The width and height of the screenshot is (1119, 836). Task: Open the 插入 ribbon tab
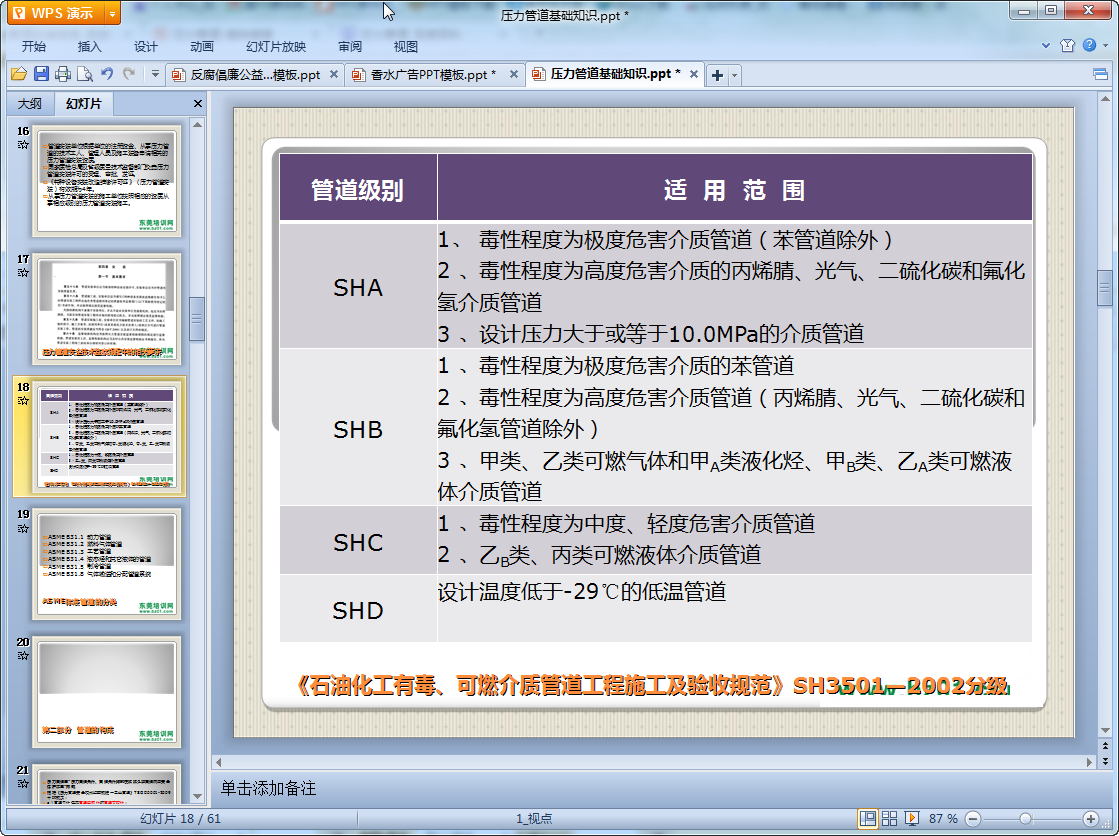(89, 46)
